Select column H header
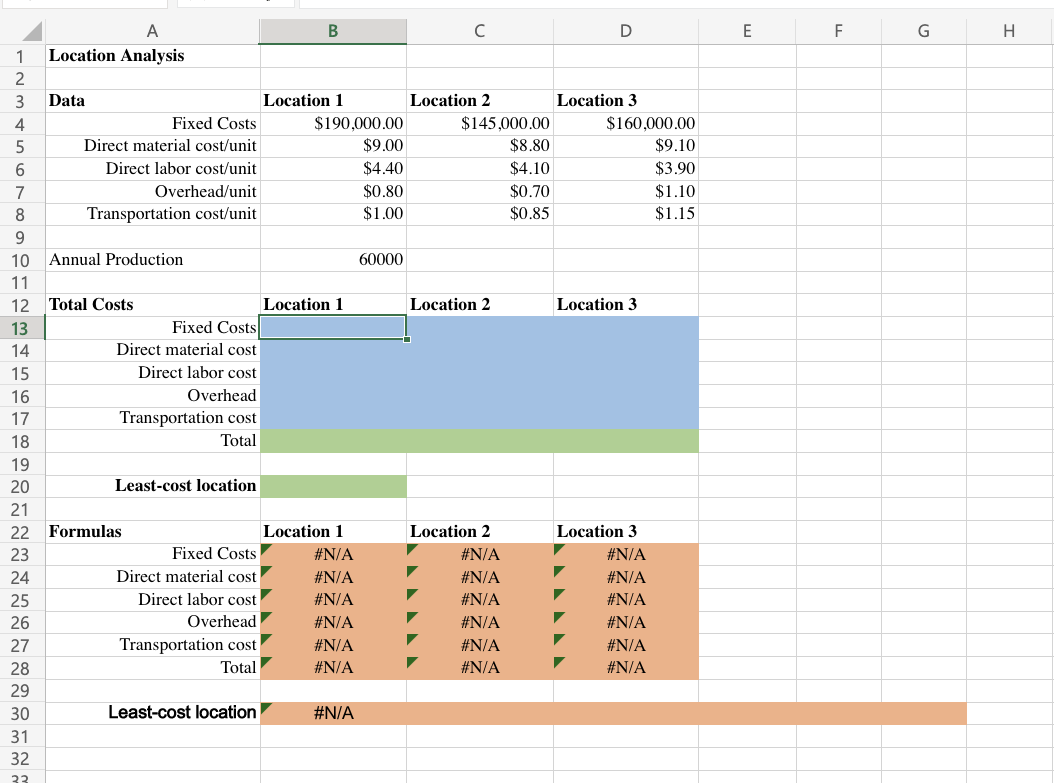 (1008, 31)
